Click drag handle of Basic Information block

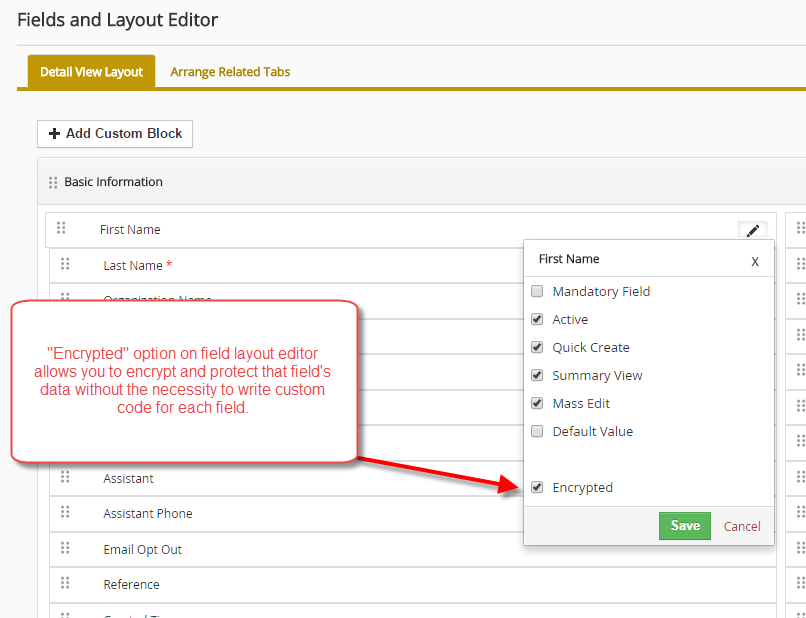(53, 183)
